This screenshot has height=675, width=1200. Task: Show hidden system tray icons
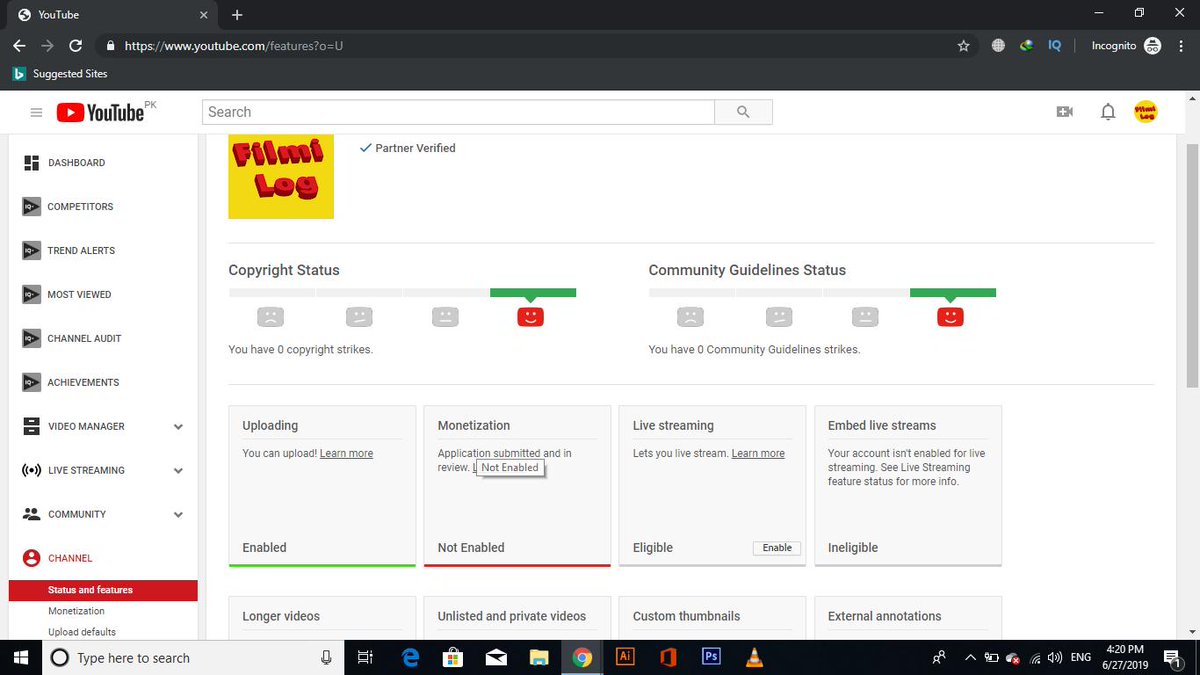point(969,657)
